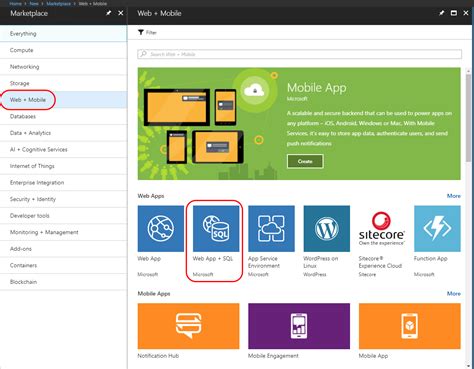Close the Web + Mobile blade
This screenshot has height=369, width=474.
tap(466, 13)
